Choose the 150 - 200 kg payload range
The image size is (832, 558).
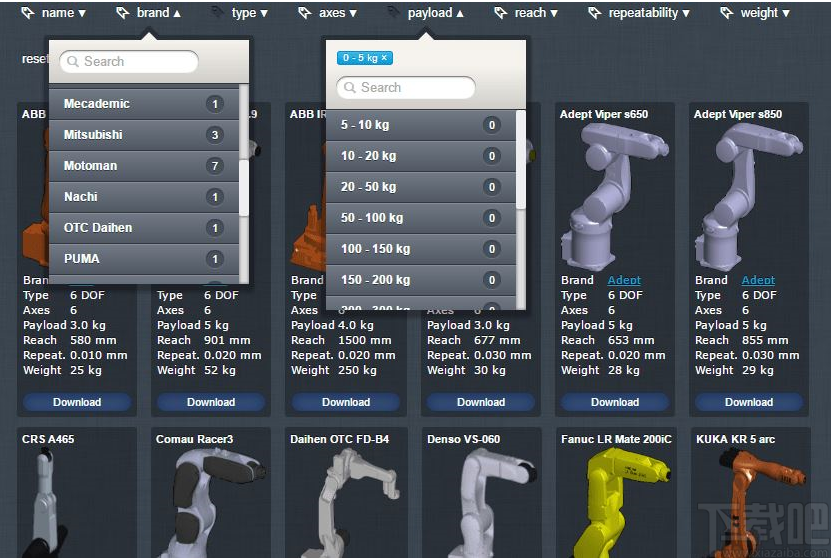421,280
